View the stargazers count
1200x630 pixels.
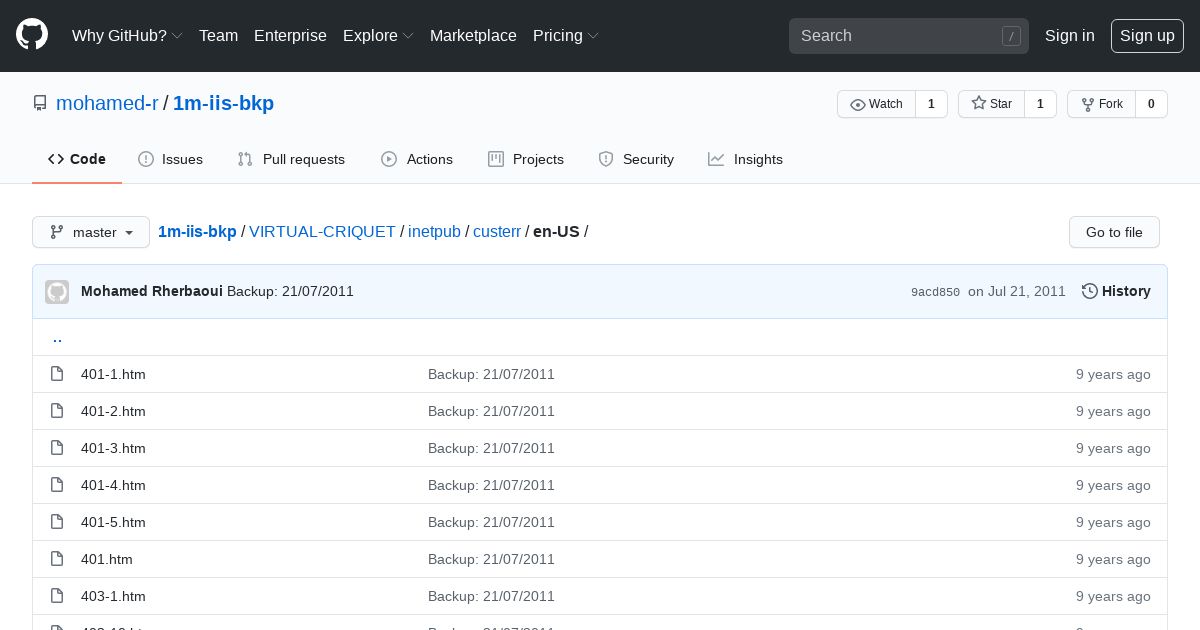[x=1040, y=104]
